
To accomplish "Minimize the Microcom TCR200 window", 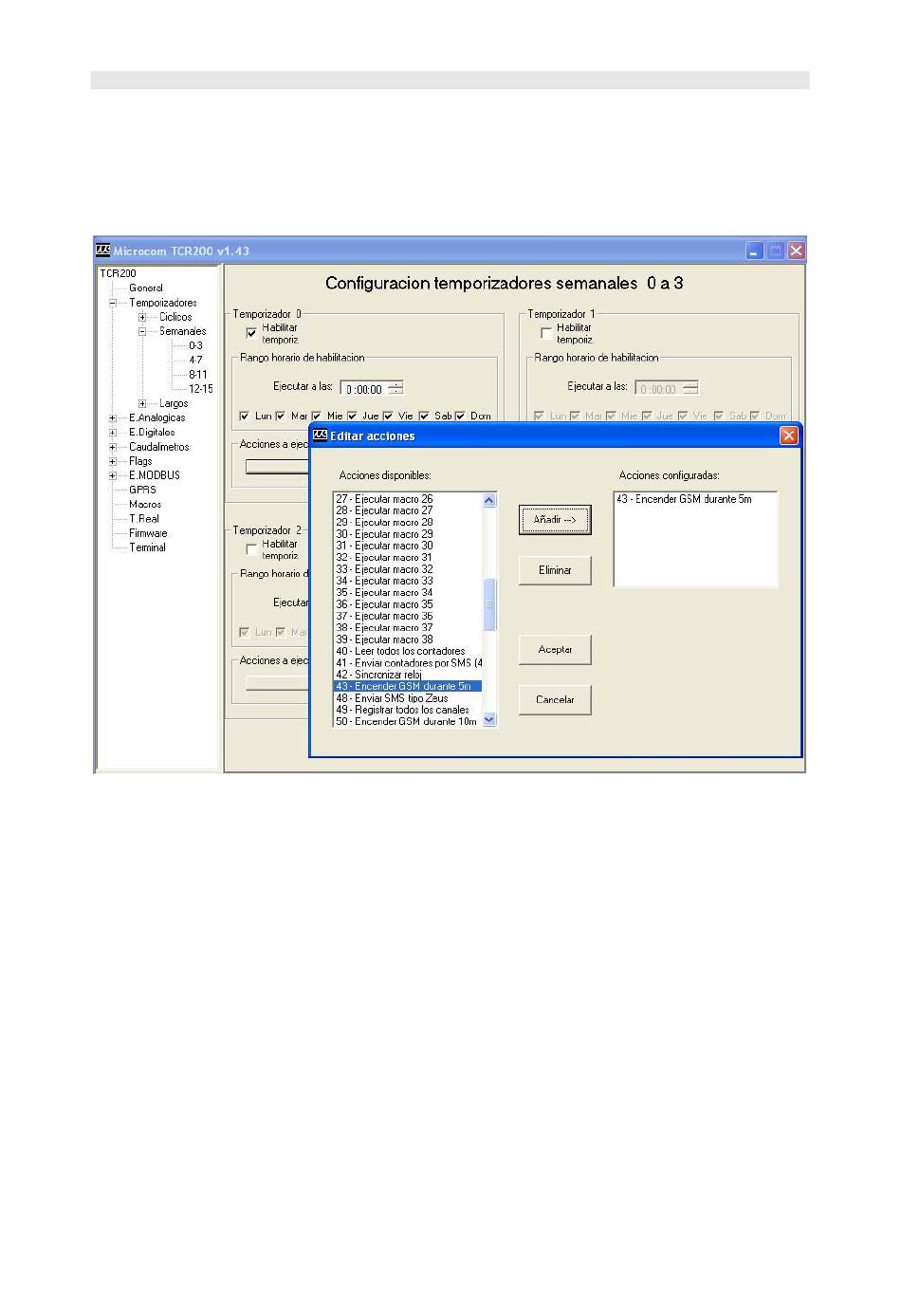I will 755,250.
